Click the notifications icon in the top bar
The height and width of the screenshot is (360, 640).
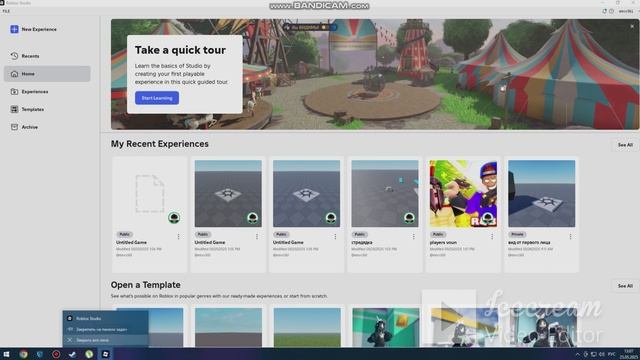[x=604, y=11]
